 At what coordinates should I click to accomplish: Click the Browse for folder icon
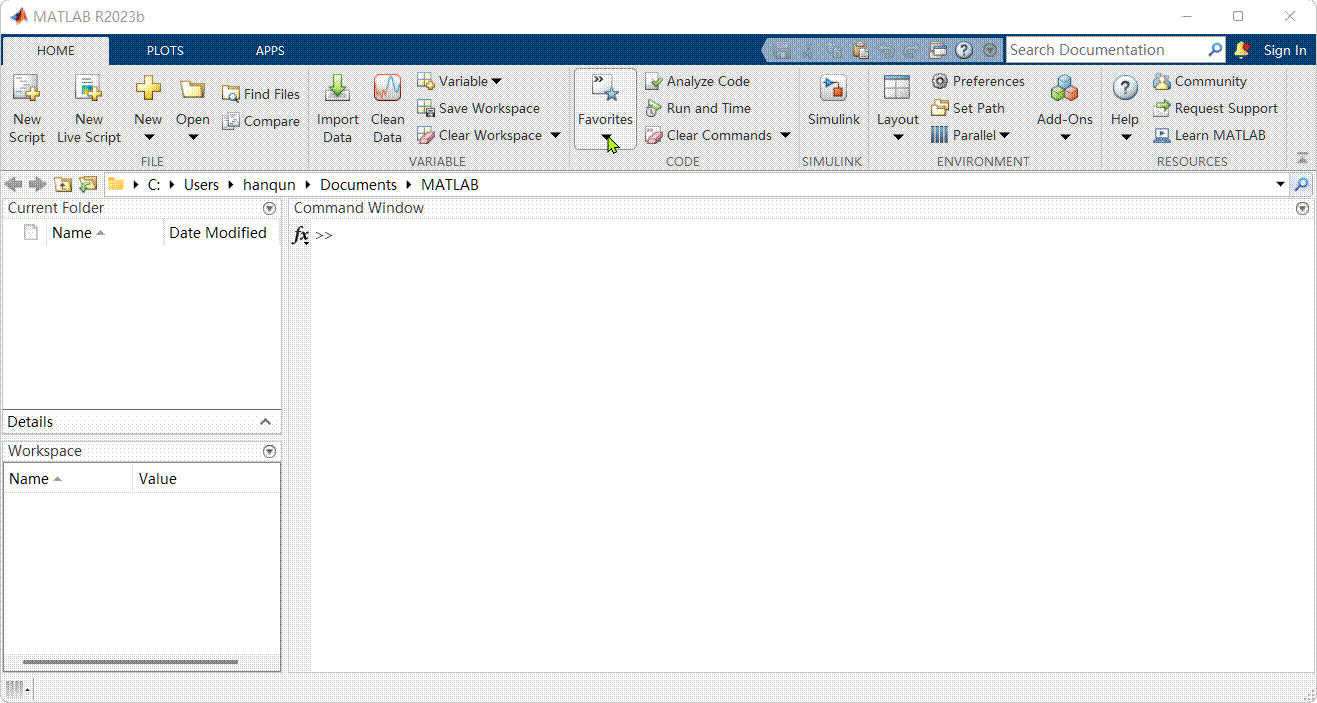point(88,184)
